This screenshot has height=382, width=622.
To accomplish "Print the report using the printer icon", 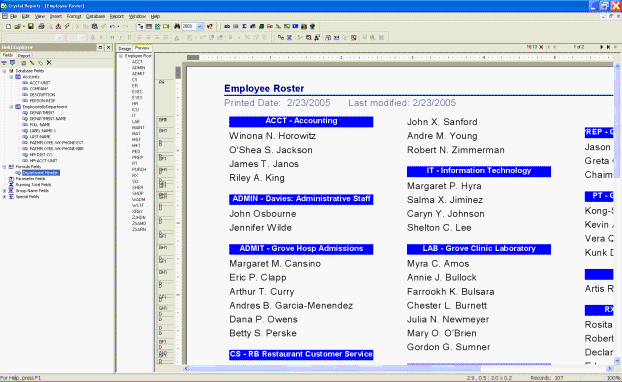I will [x=41, y=27].
